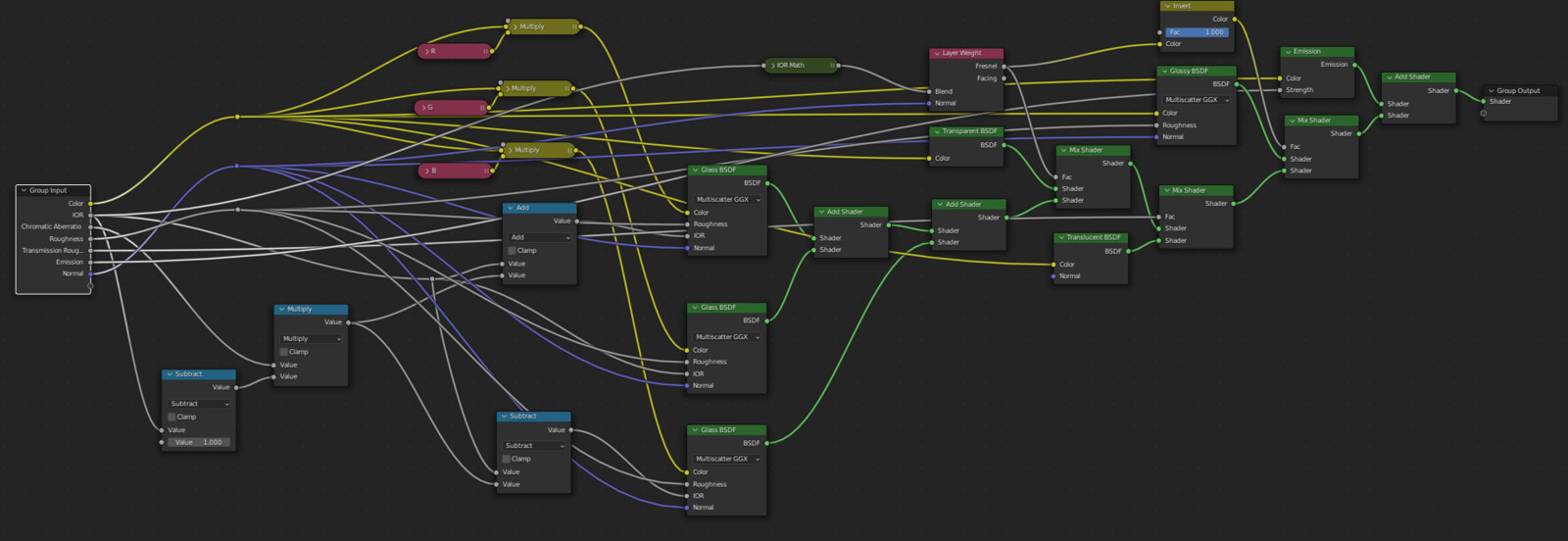Collapse the Group Input node with its chevron

click(24, 190)
